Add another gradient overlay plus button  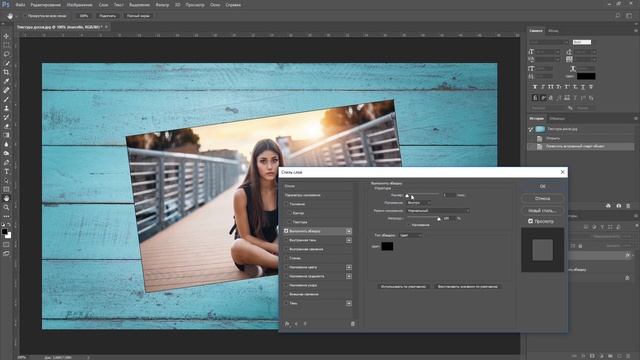pyautogui.click(x=349, y=276)
